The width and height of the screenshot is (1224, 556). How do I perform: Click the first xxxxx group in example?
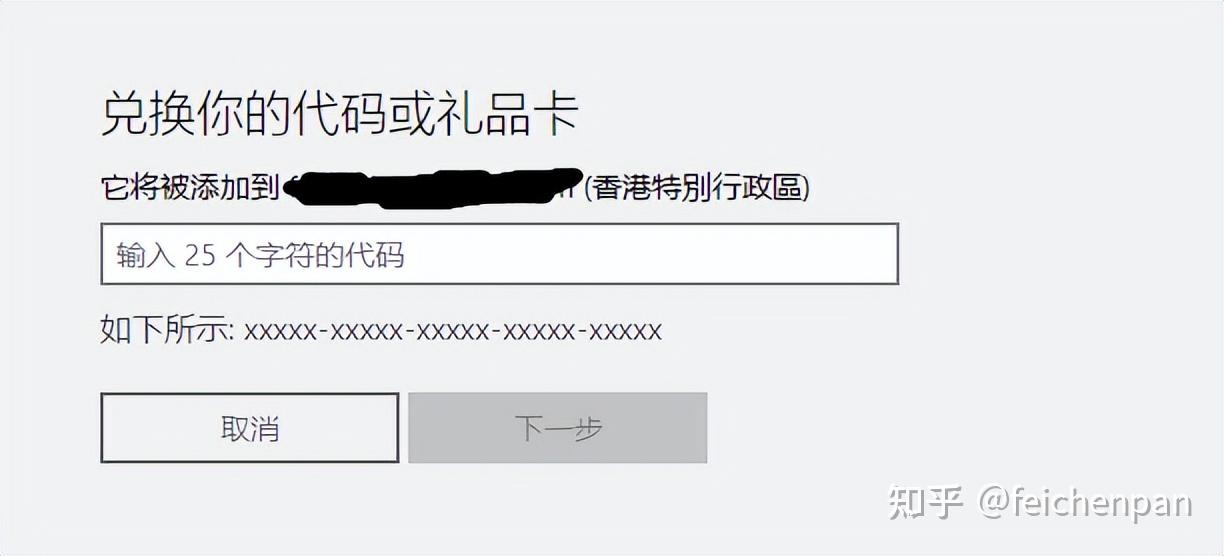click(281, 331)
